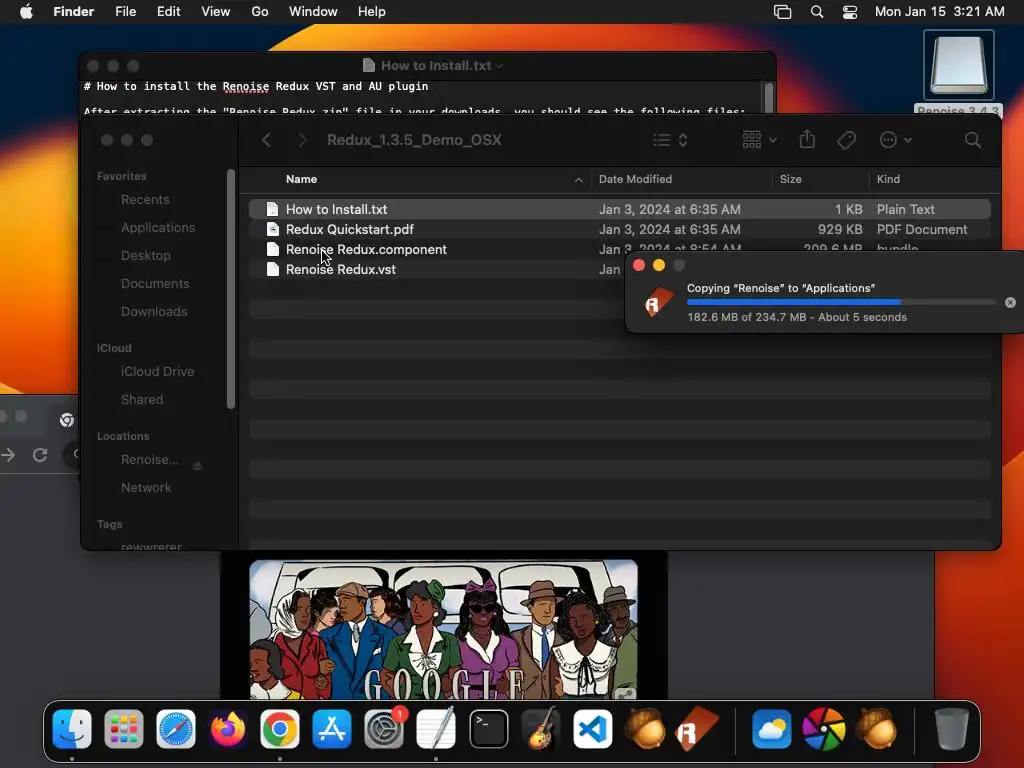This screenshot has width=1024, height=768.
Task: Open GarageBand guitar icon in Dock
Action: 541,729
